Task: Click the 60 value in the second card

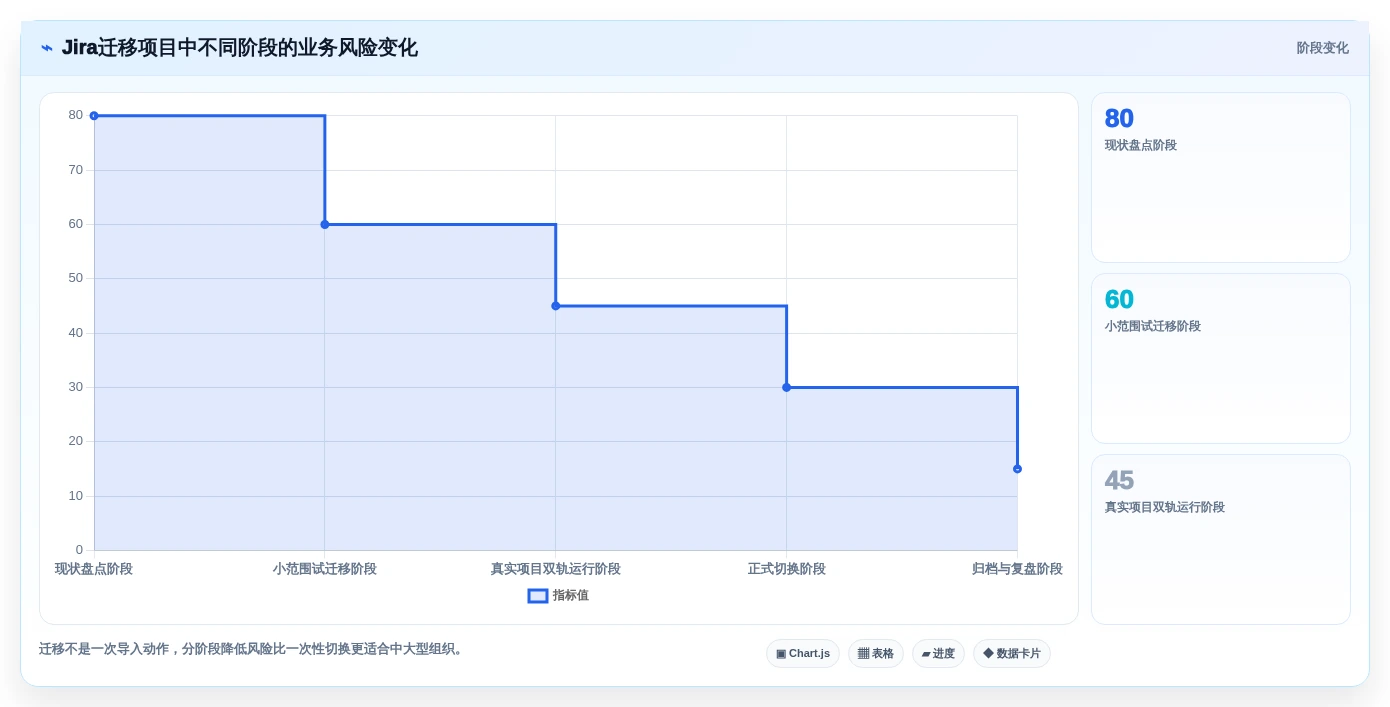Action: click(1119, 300)
